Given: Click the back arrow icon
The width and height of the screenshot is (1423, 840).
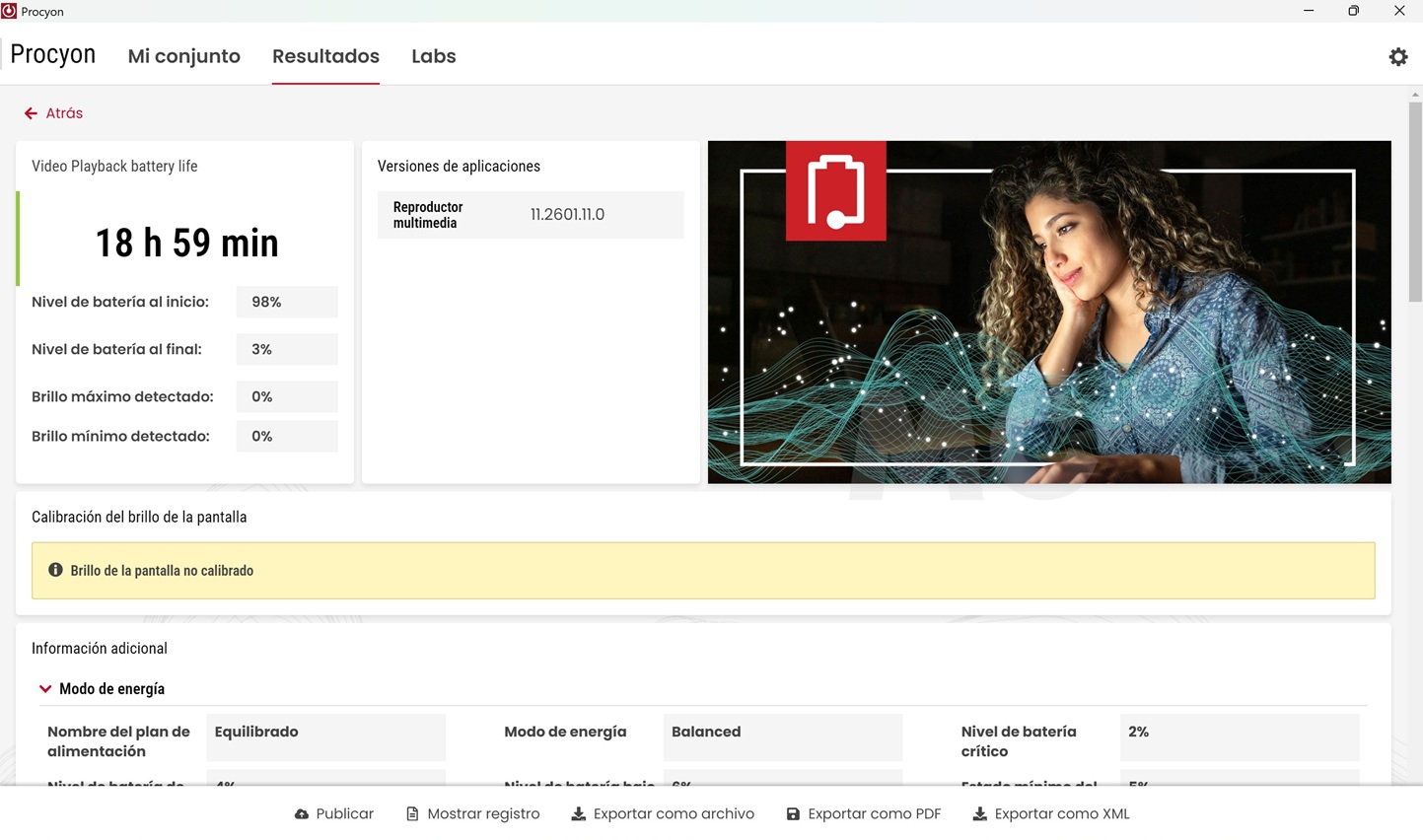Looking at the screenshot, I should 31,113.
